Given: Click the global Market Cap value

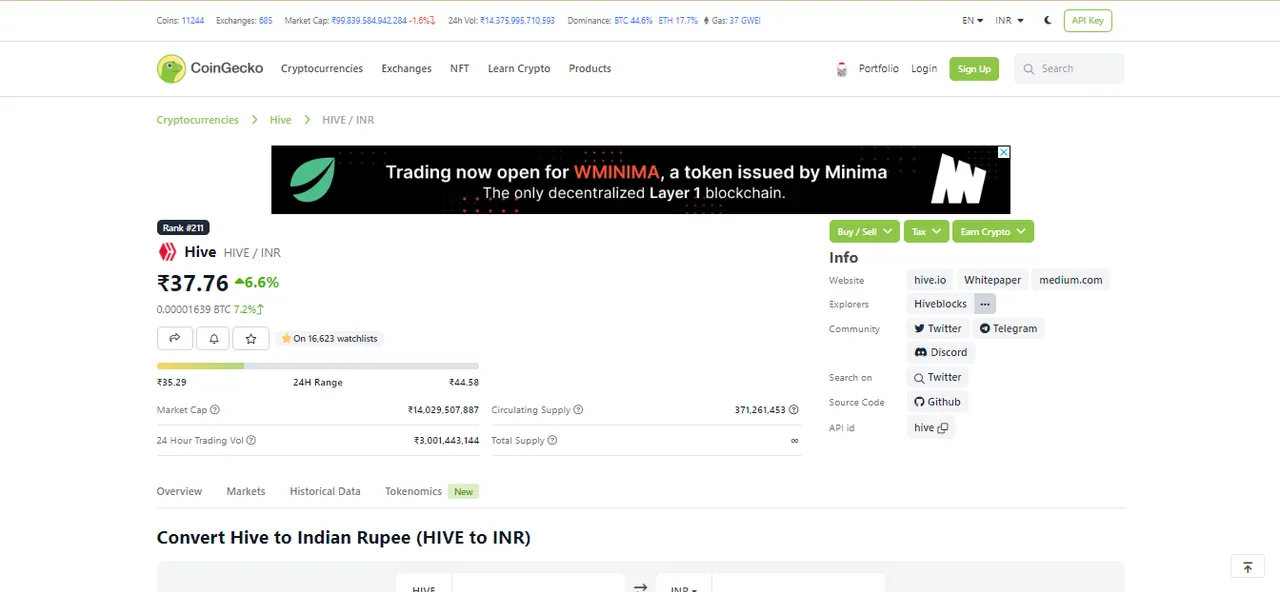Looking at the screenshot, I should (369, 20).
